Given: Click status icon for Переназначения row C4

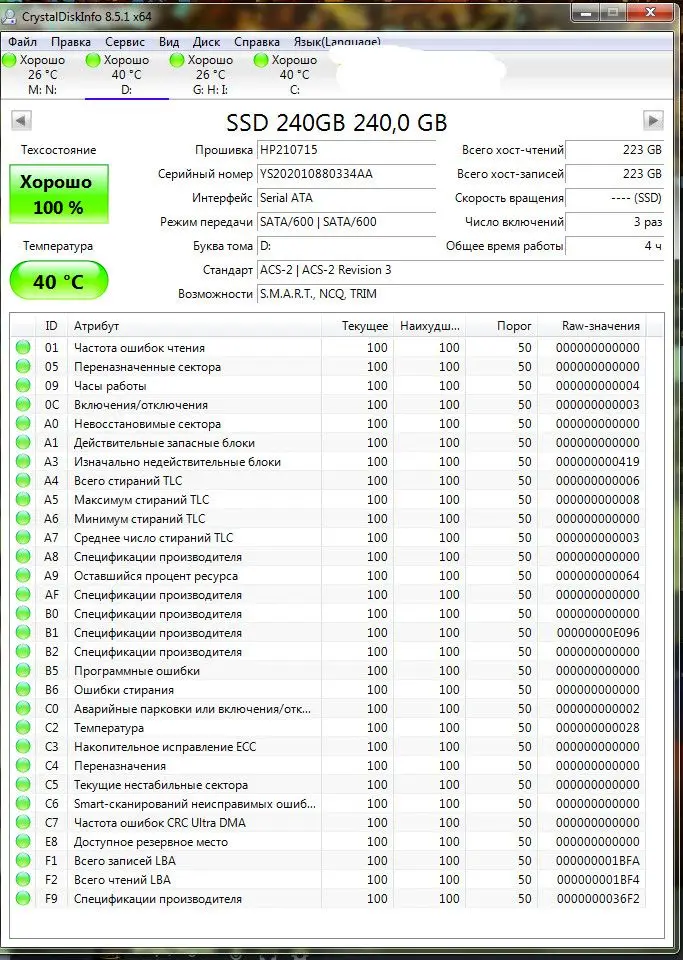Looking at the screenshot, I should (23, 765).
